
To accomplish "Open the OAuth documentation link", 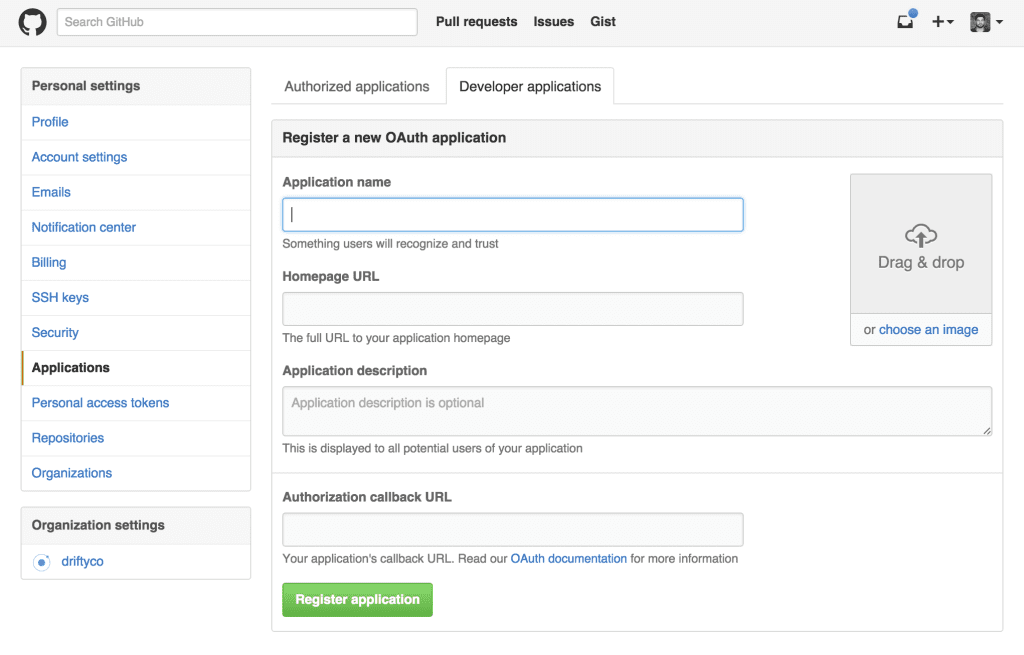I will tap(568, 558).
